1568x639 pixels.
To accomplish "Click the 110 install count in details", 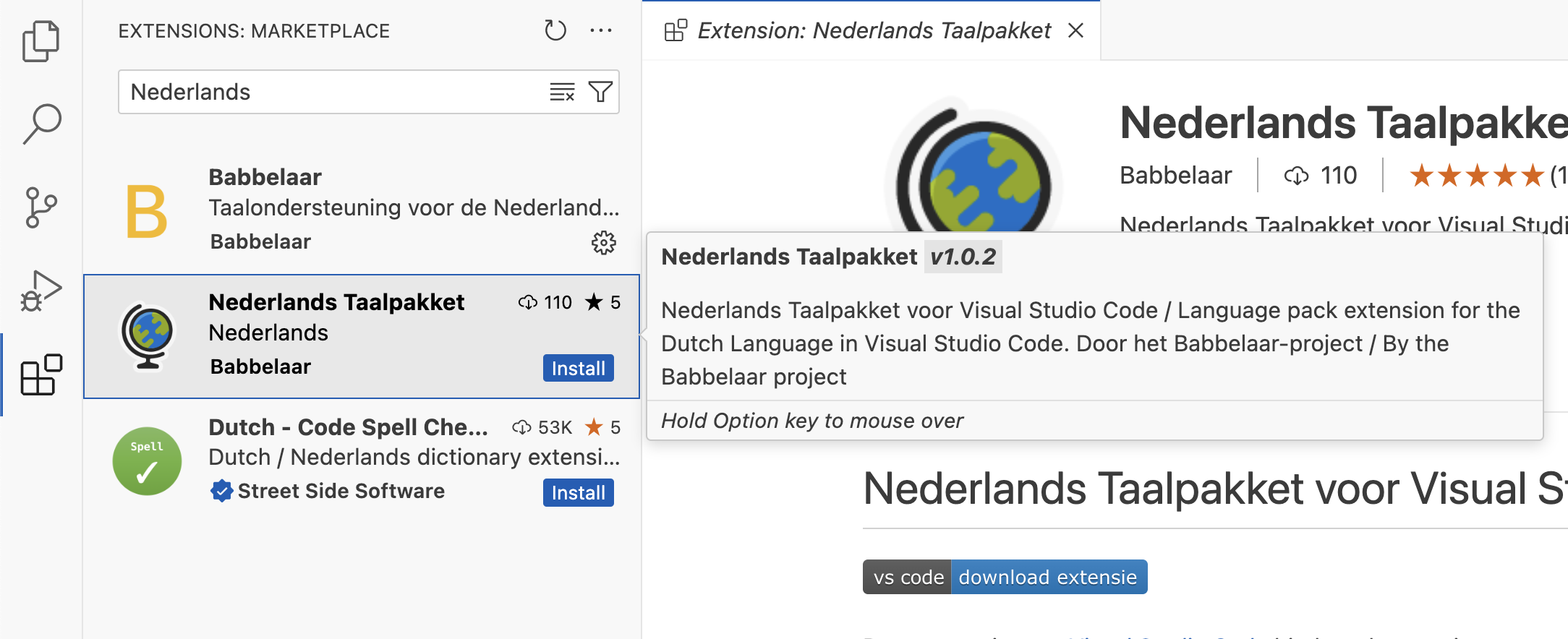I will click(1321, 175).
